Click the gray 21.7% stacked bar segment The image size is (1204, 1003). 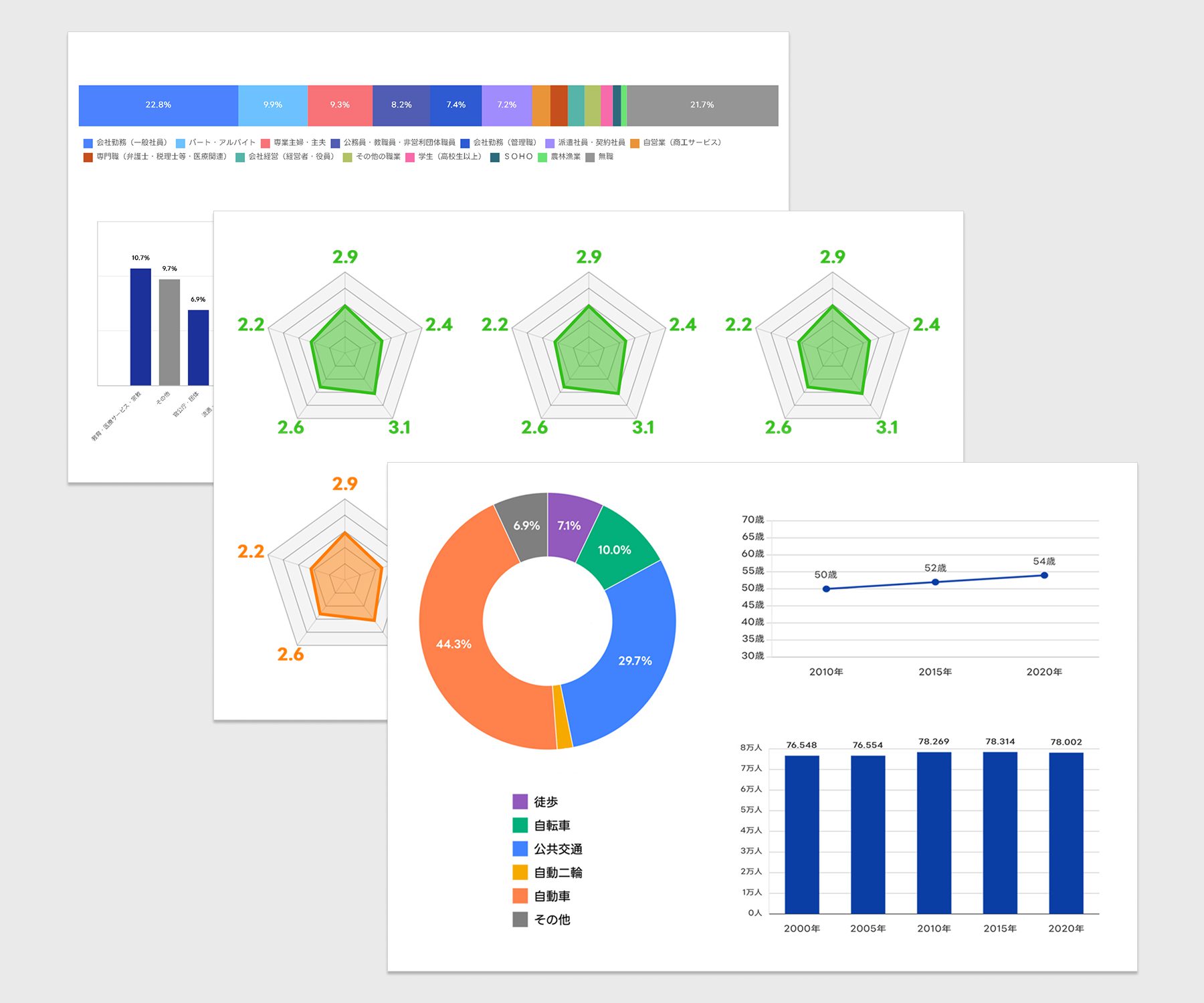[702, 106]
